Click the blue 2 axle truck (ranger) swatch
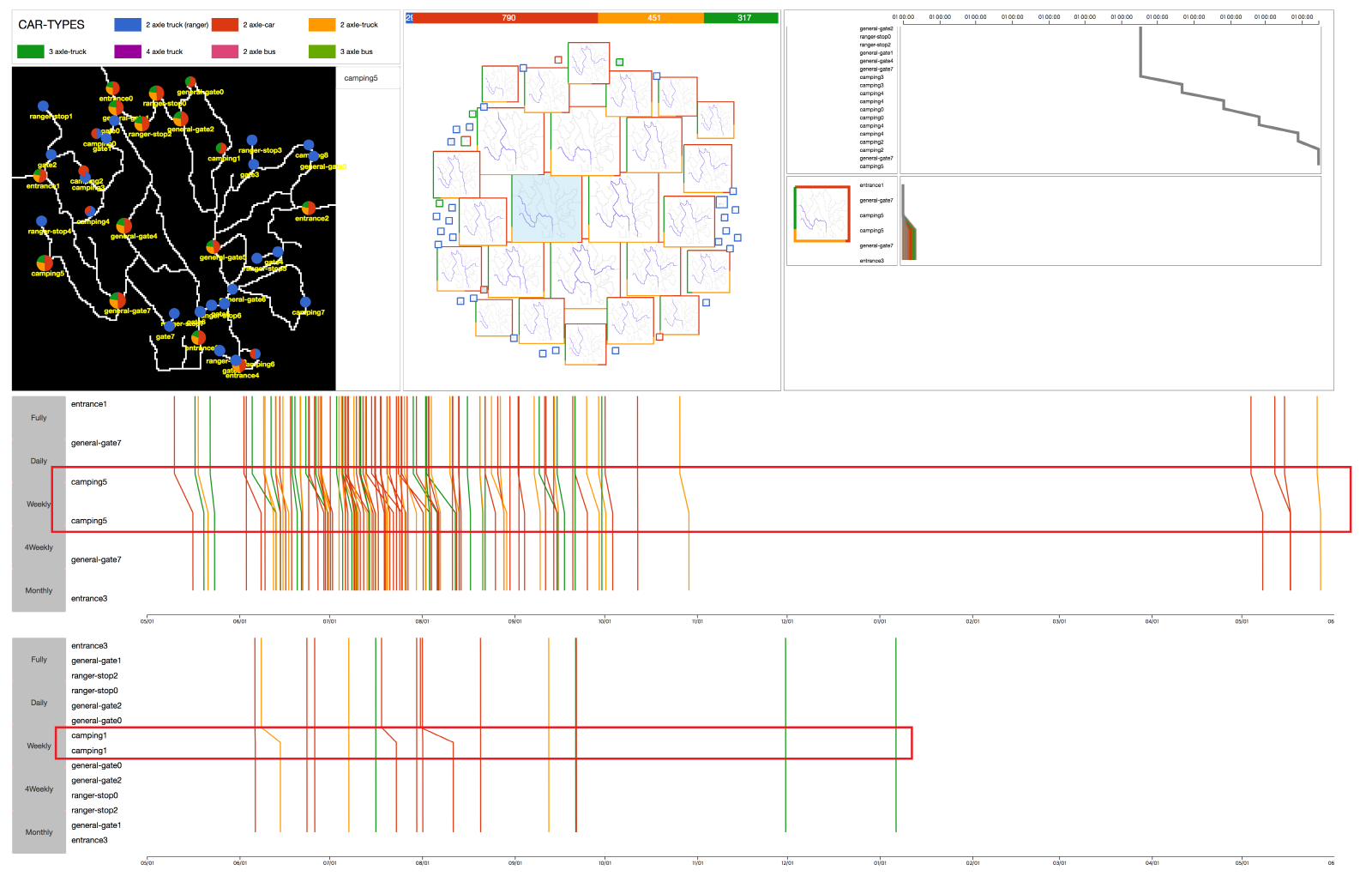The width and height of the screenshot is (1372, 876). click(x=128, y=25)
